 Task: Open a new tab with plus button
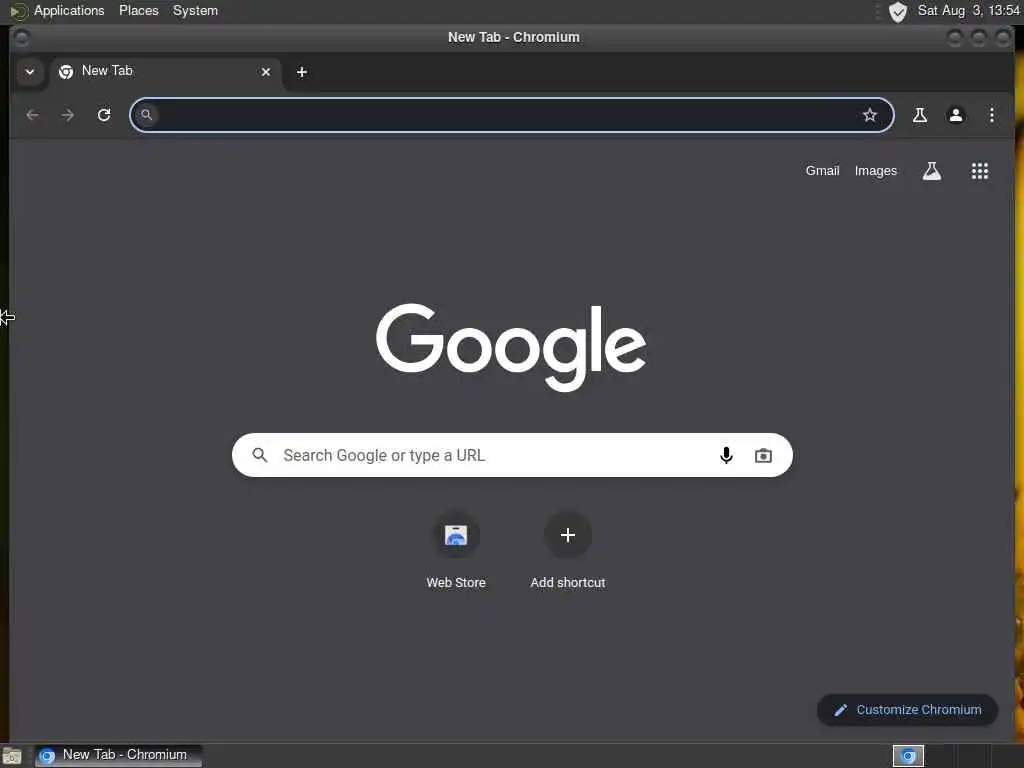point(302,72)
